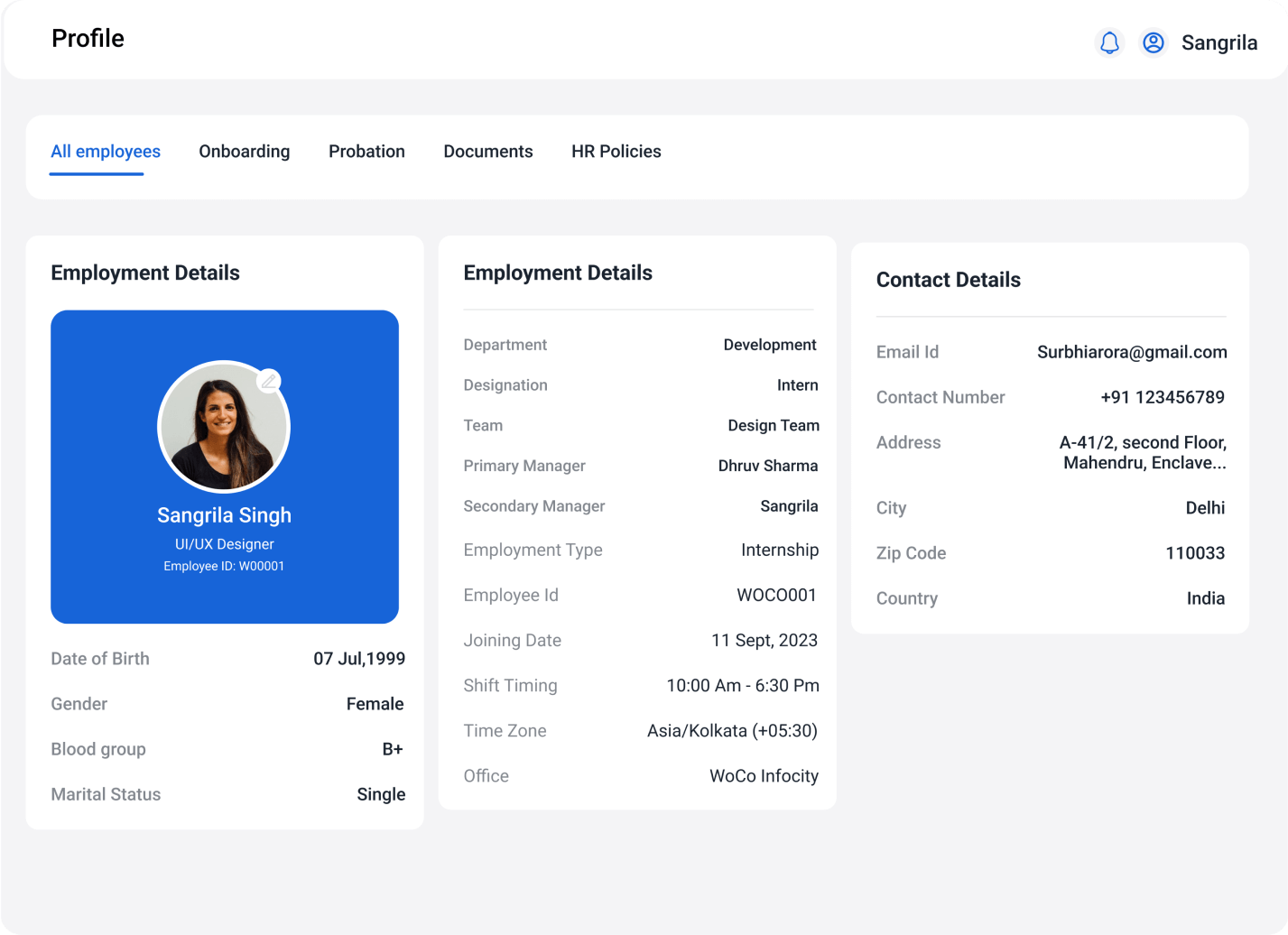Select the All employees tab
Image resolution: width=1288 pixels, height=935 pixels.
(106, 152)
